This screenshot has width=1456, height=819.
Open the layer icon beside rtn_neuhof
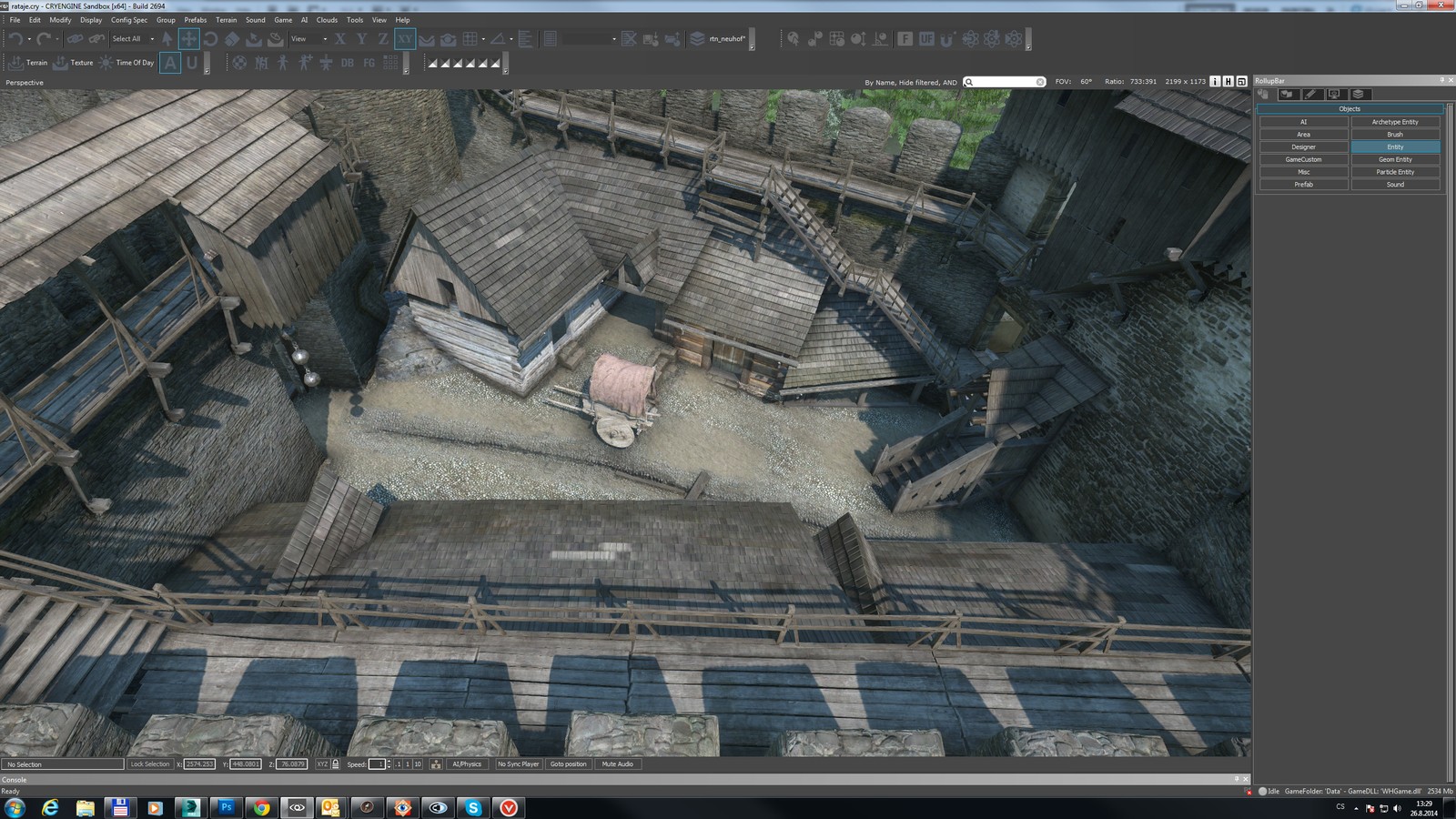[x=697, y=38]
